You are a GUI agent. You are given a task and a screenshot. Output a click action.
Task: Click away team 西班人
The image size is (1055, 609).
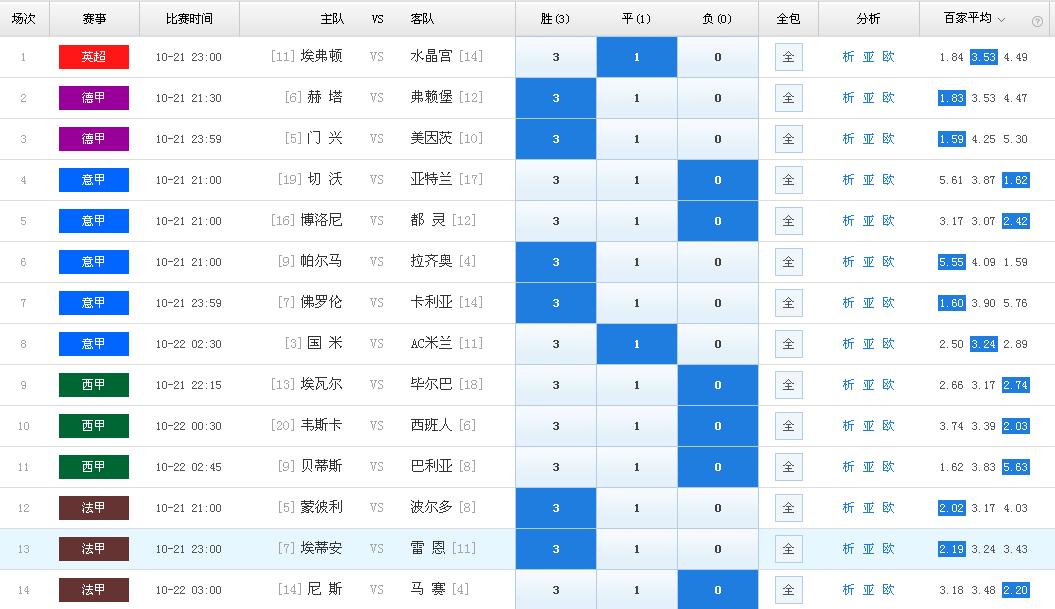click(431, 425)
